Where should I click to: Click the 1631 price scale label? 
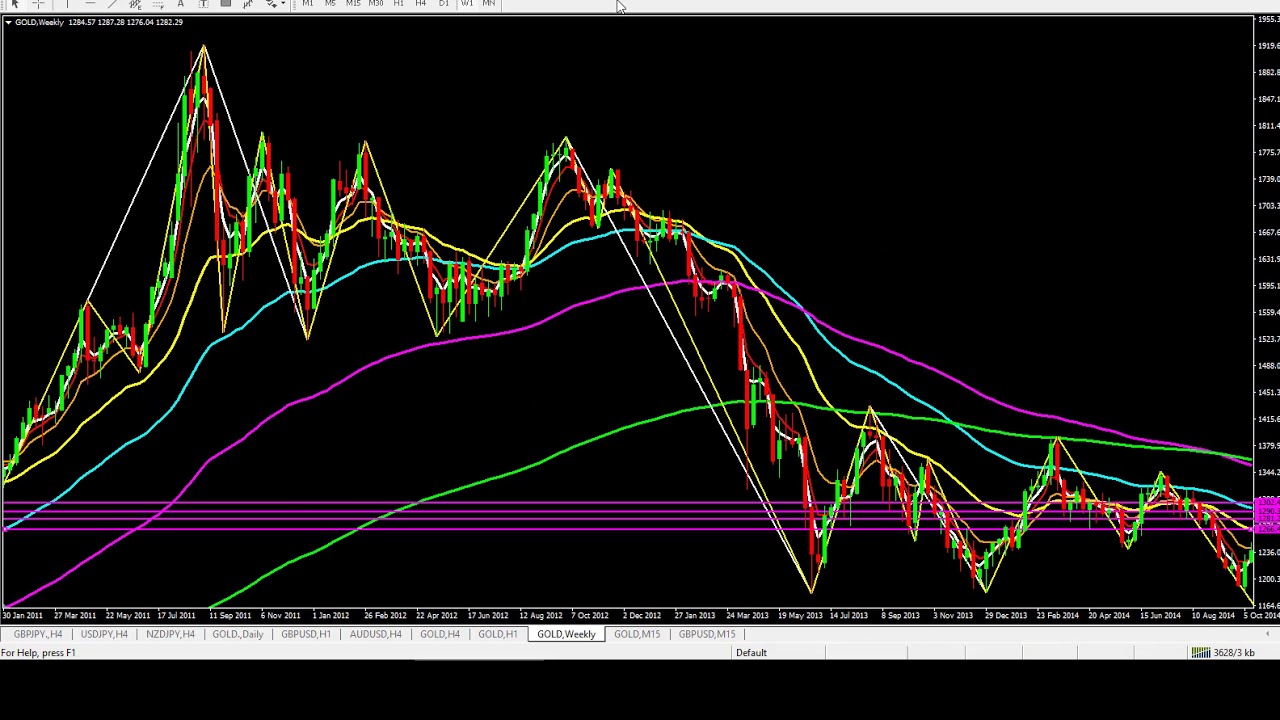[1268, 259]
